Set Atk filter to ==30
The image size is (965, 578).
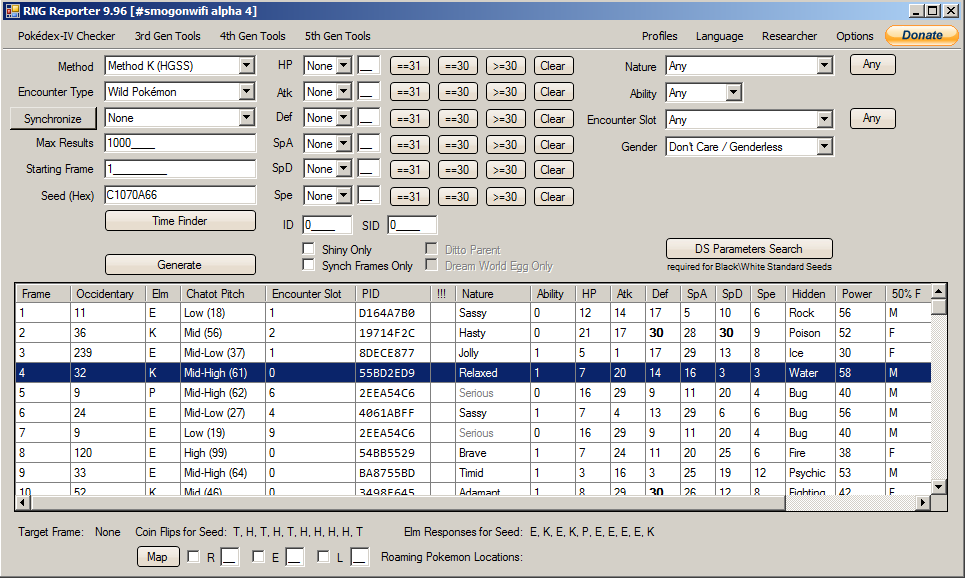(457, 92)
